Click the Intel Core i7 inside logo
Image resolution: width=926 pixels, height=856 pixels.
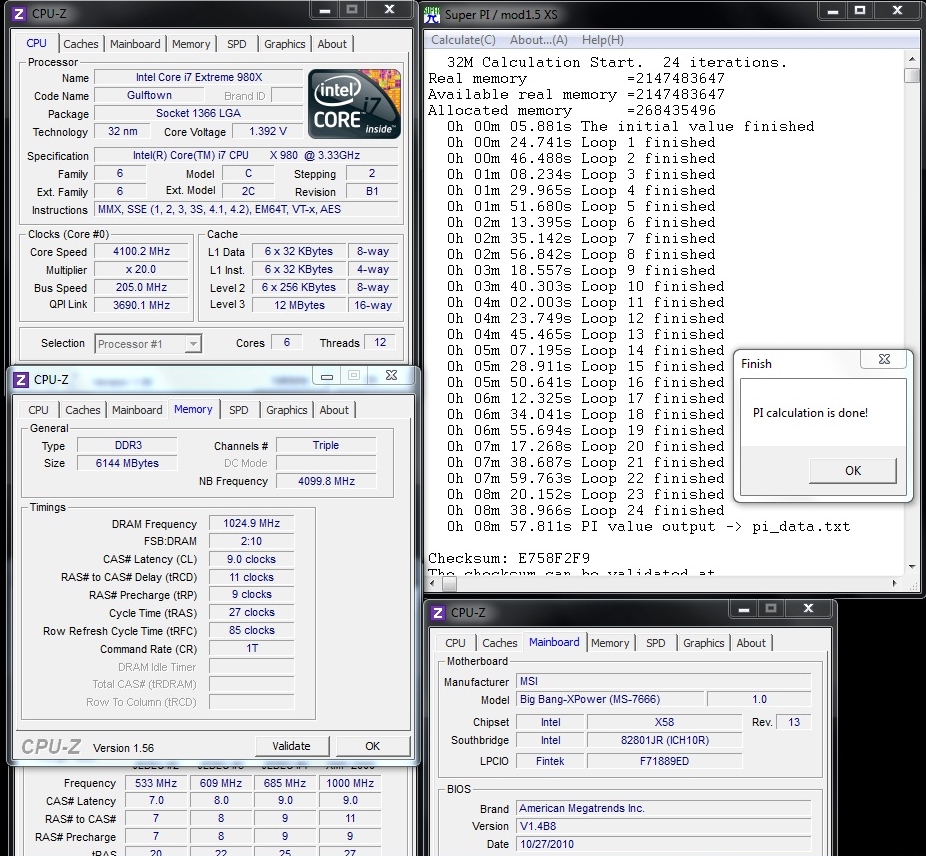(x=354, y=104)
